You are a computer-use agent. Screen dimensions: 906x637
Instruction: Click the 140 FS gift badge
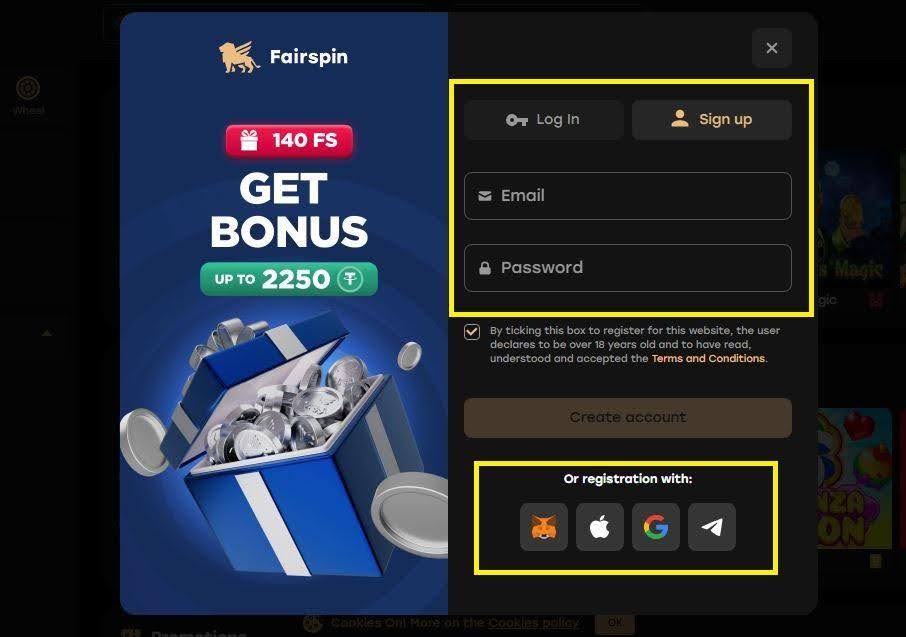[289, 140]
